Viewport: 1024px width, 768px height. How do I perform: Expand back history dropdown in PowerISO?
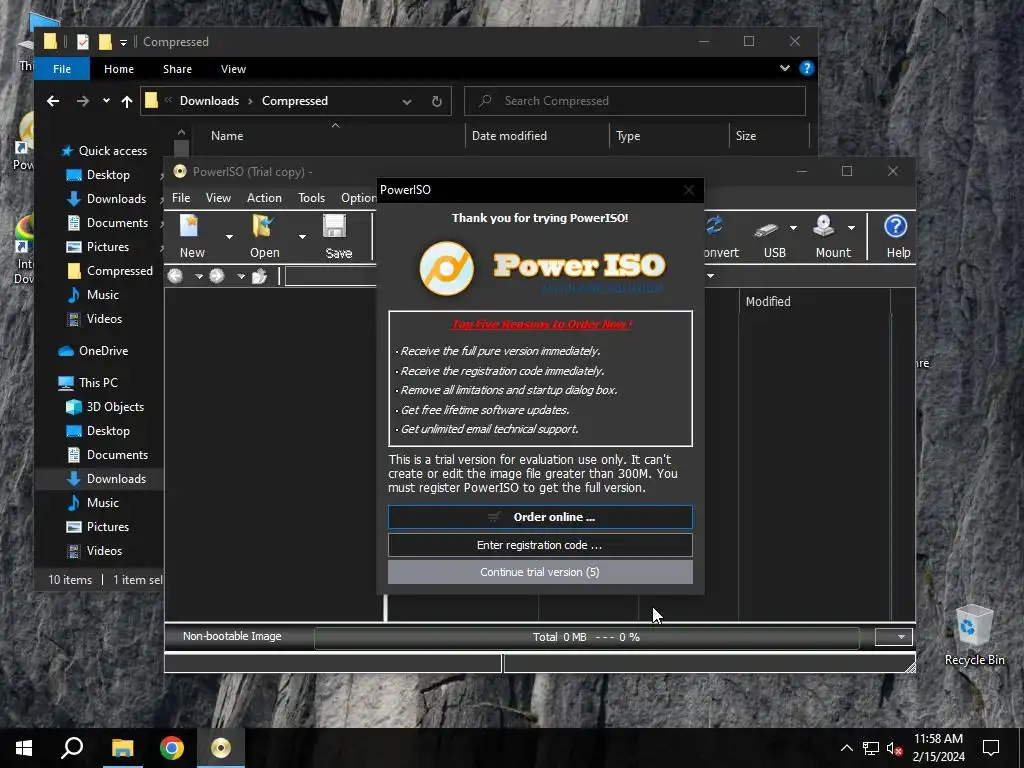pos(199,276)
